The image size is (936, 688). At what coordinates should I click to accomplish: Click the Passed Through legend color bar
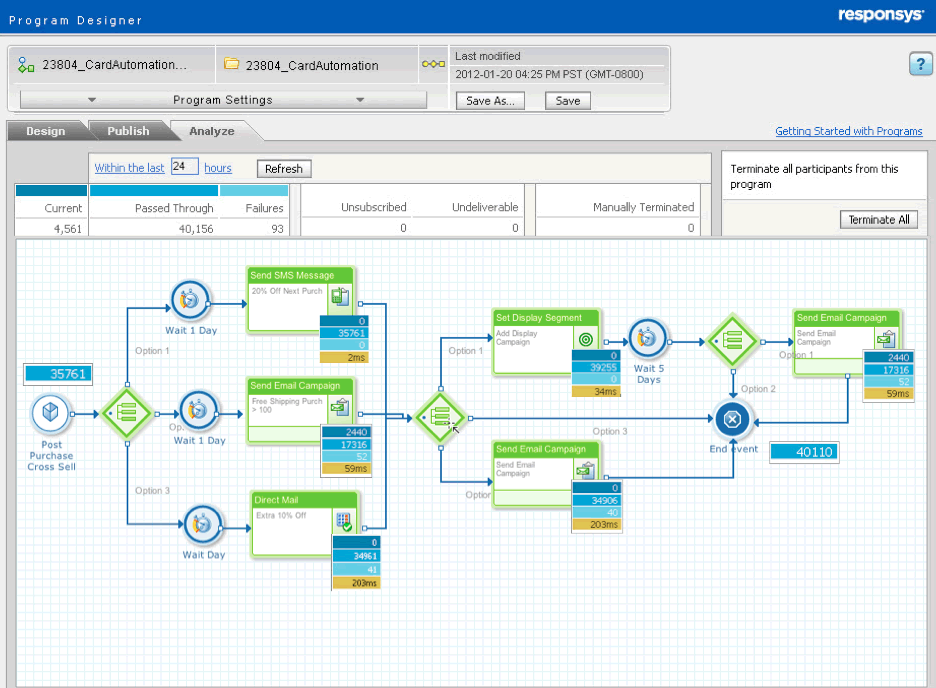(154, 190)
